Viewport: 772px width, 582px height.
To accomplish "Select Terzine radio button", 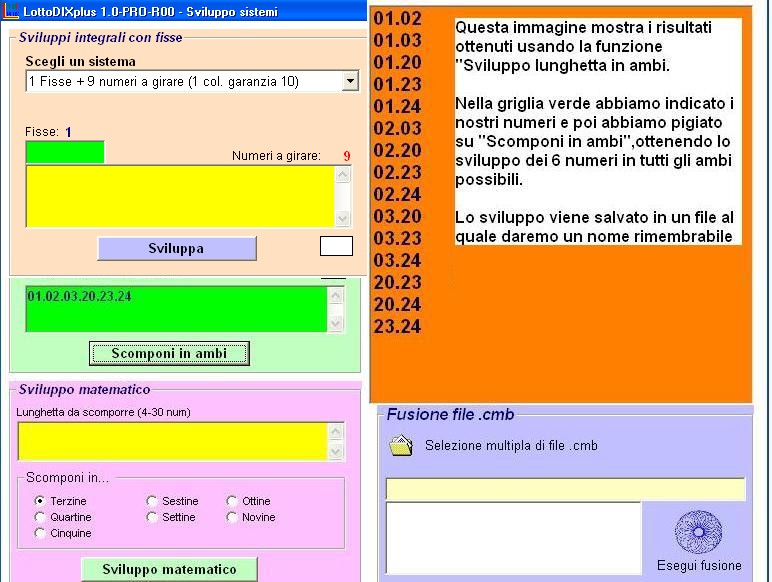I will coord(40,501).
